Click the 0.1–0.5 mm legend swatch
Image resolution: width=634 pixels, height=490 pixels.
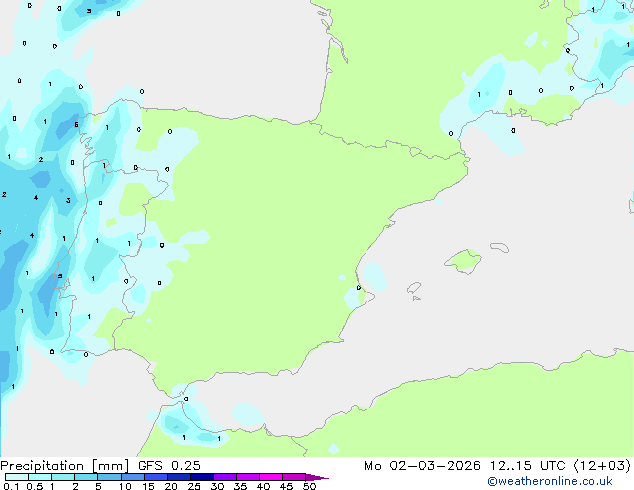17,477
